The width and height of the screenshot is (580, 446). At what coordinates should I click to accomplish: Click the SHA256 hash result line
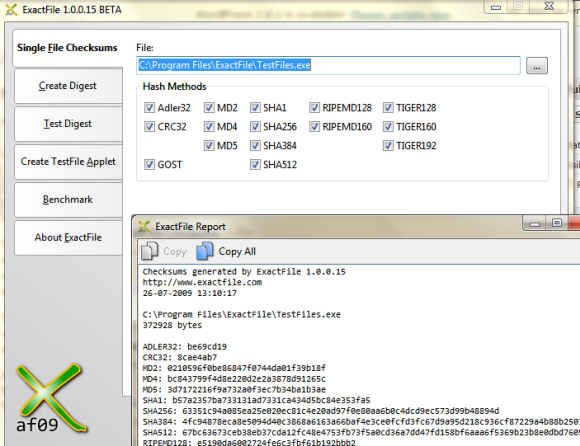click(x=321, y=411)
